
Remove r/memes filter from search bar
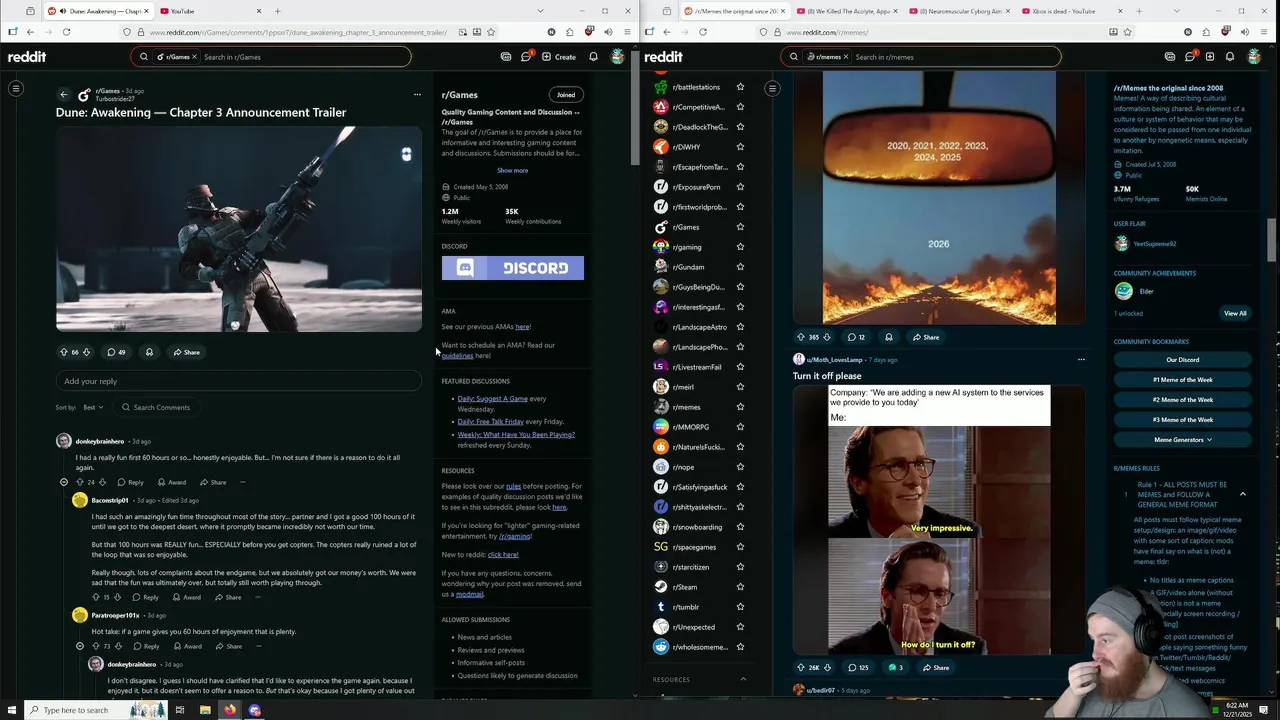point(845,57)
